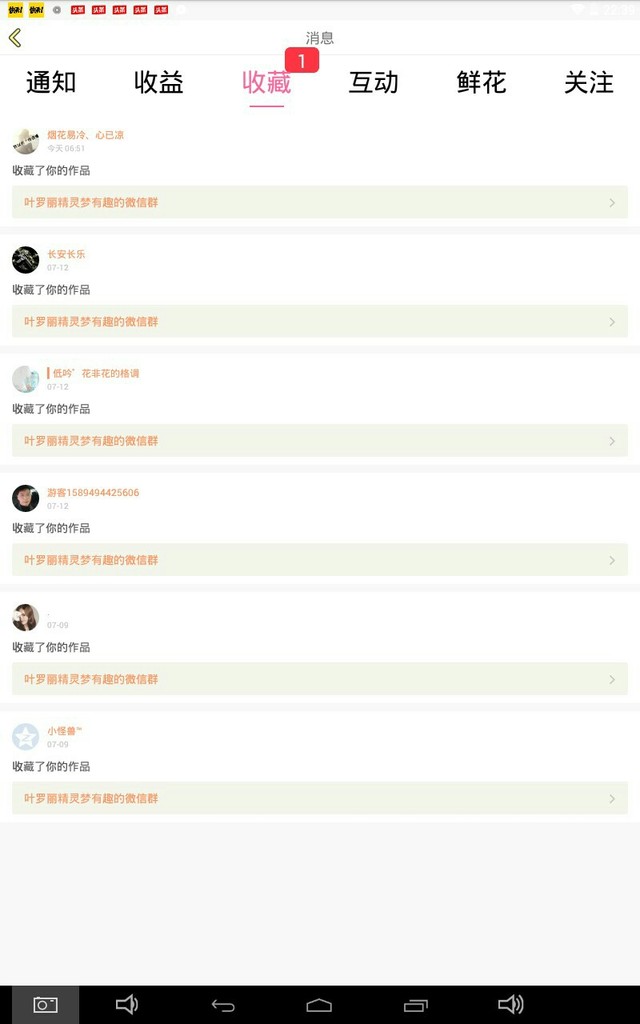
Task: Open the 互动 tab
Action: (373, 83)
